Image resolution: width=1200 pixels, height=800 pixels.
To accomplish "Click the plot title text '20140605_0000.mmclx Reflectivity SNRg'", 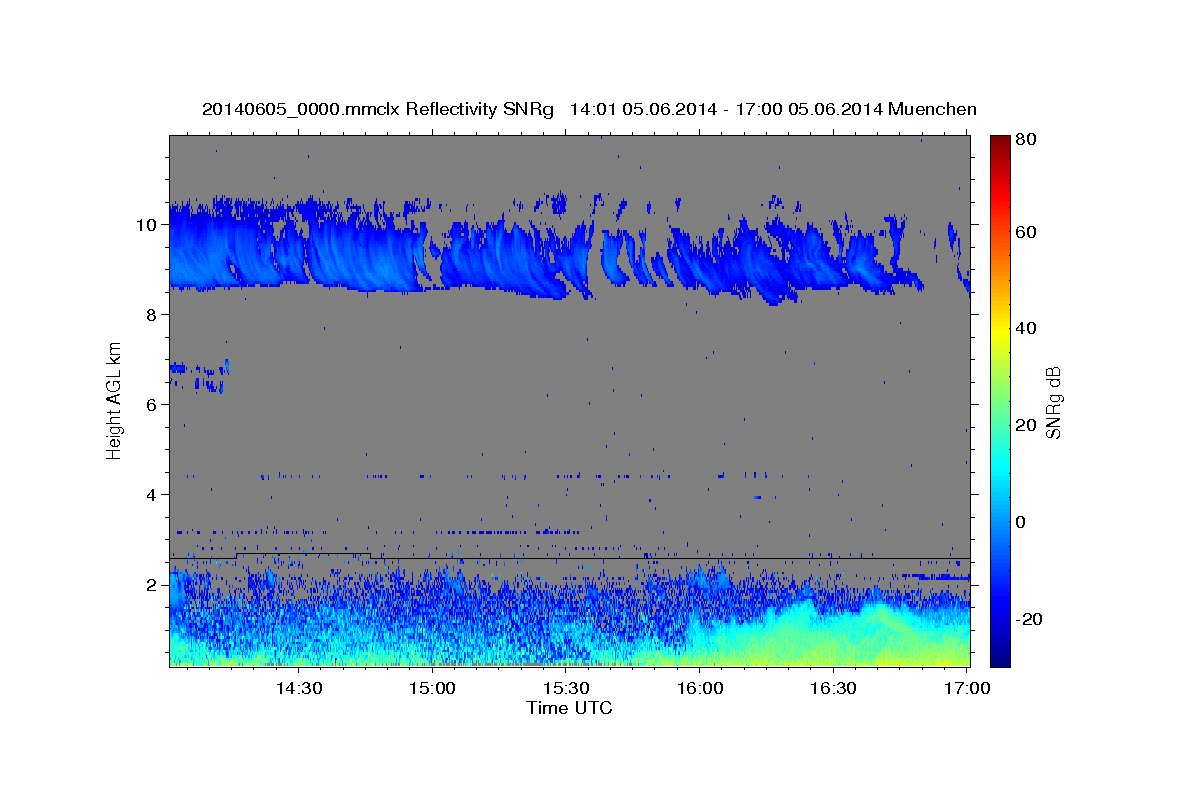I will [x=378, y=109].
